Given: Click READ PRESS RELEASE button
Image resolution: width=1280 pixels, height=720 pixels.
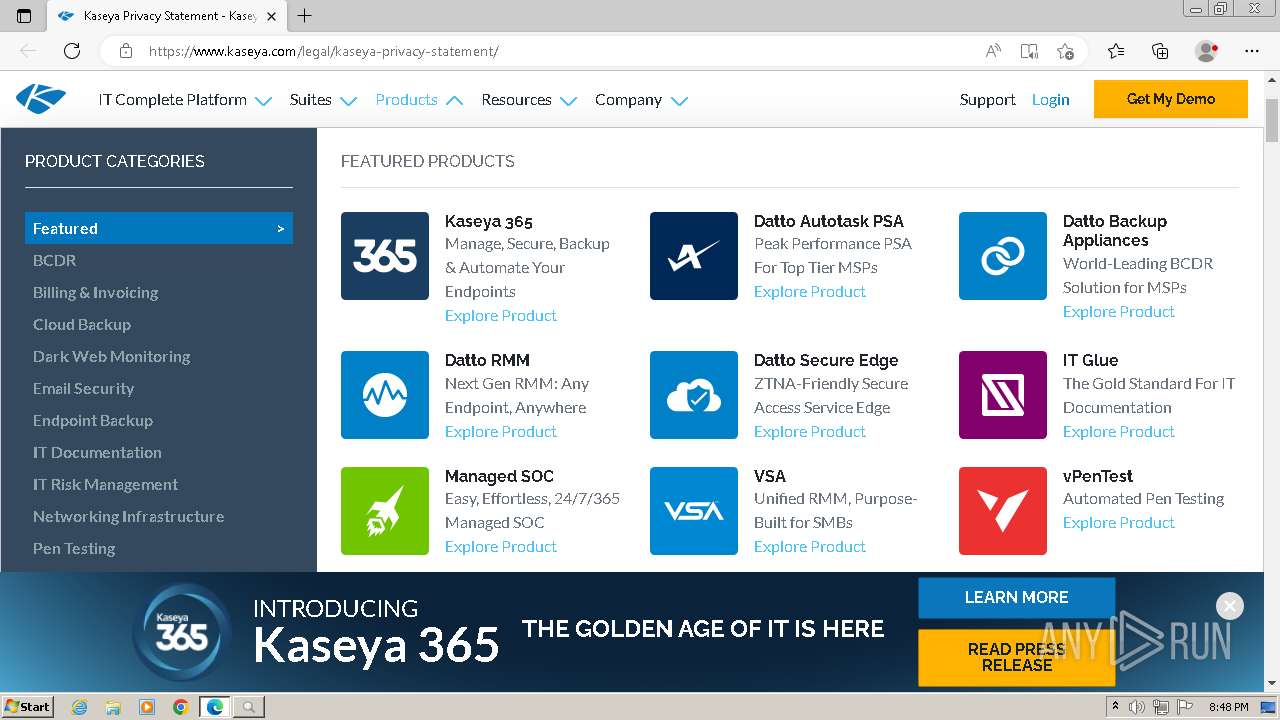Looking at the screenshot, I should click(x=1016, y=657).
